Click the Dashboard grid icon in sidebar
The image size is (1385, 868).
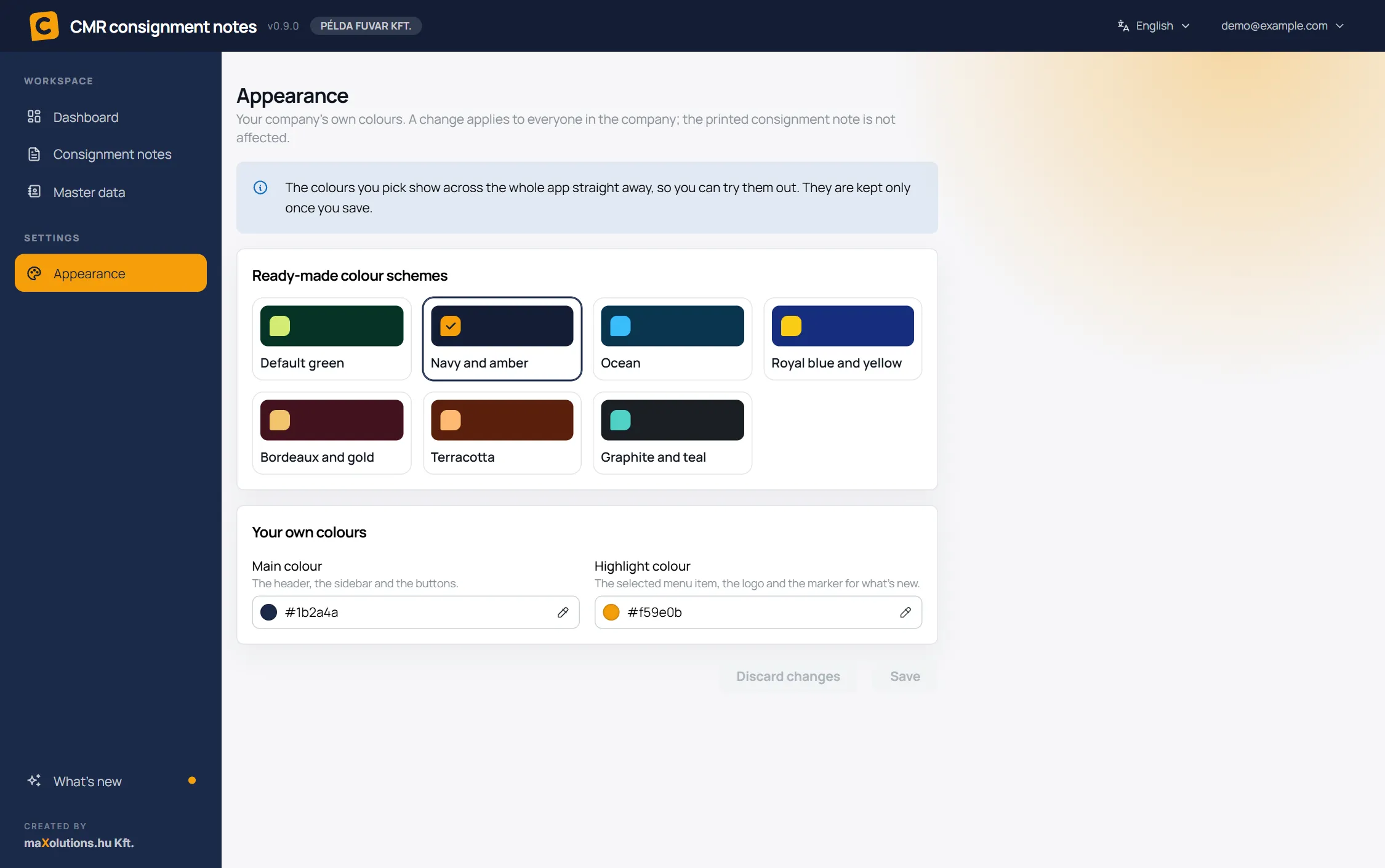tap(34, 116)
